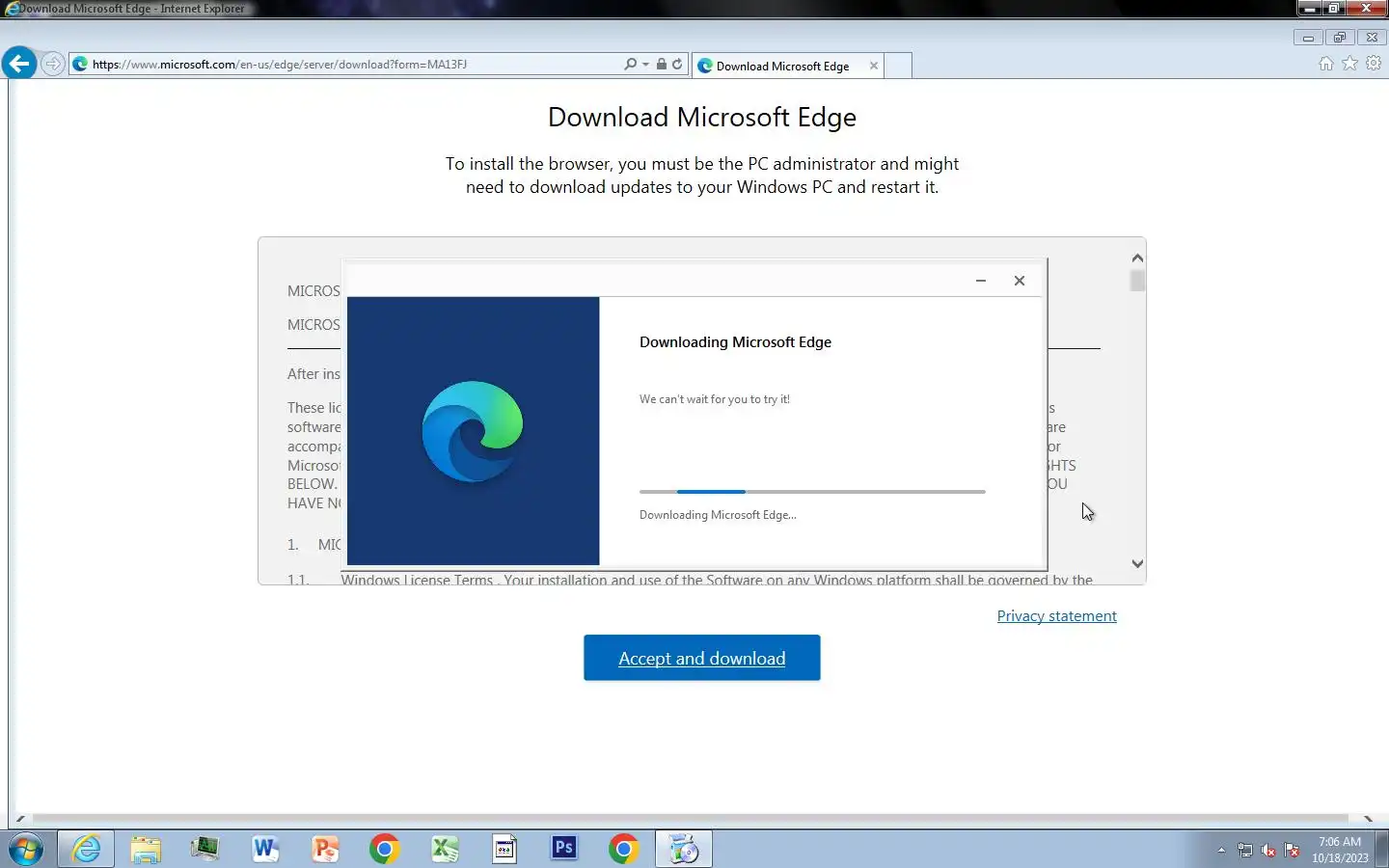This screenshot has height=868, width=1389.
Task: Open the Tools gear icon
Action: [x=1374, y=64]
